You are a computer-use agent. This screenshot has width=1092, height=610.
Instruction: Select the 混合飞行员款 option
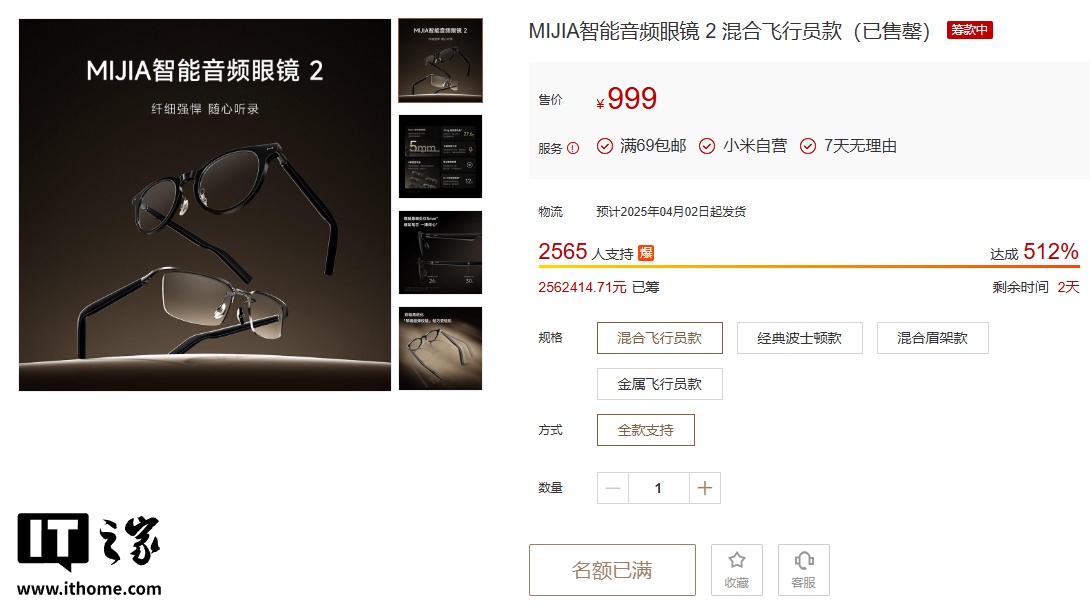click(660, 338)
